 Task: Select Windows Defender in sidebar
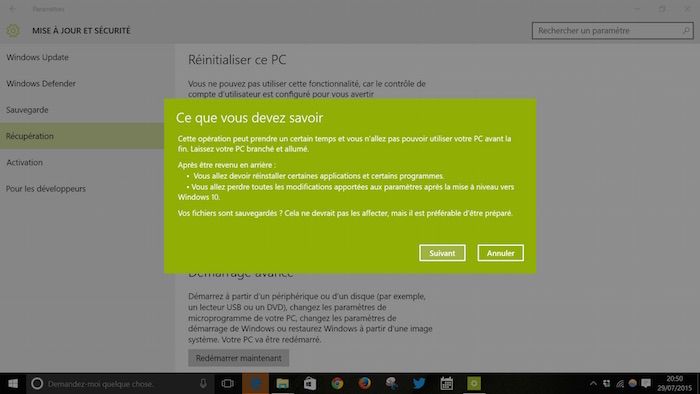(41, 83)
